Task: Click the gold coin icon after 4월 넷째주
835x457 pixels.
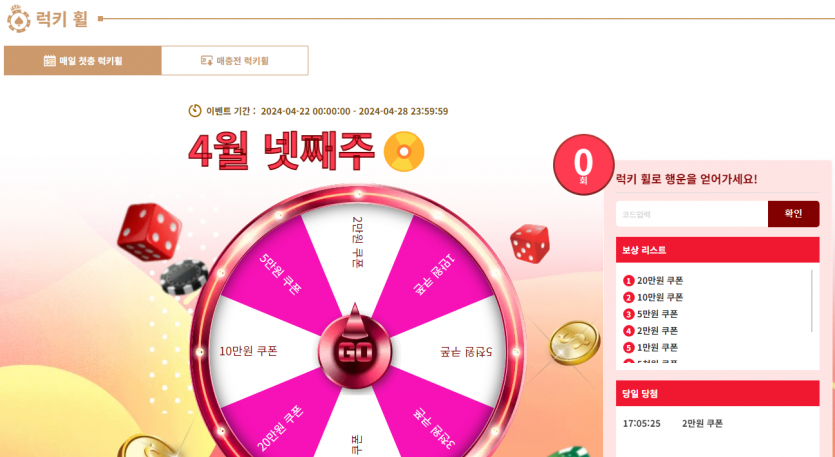Action: point(404,151)
